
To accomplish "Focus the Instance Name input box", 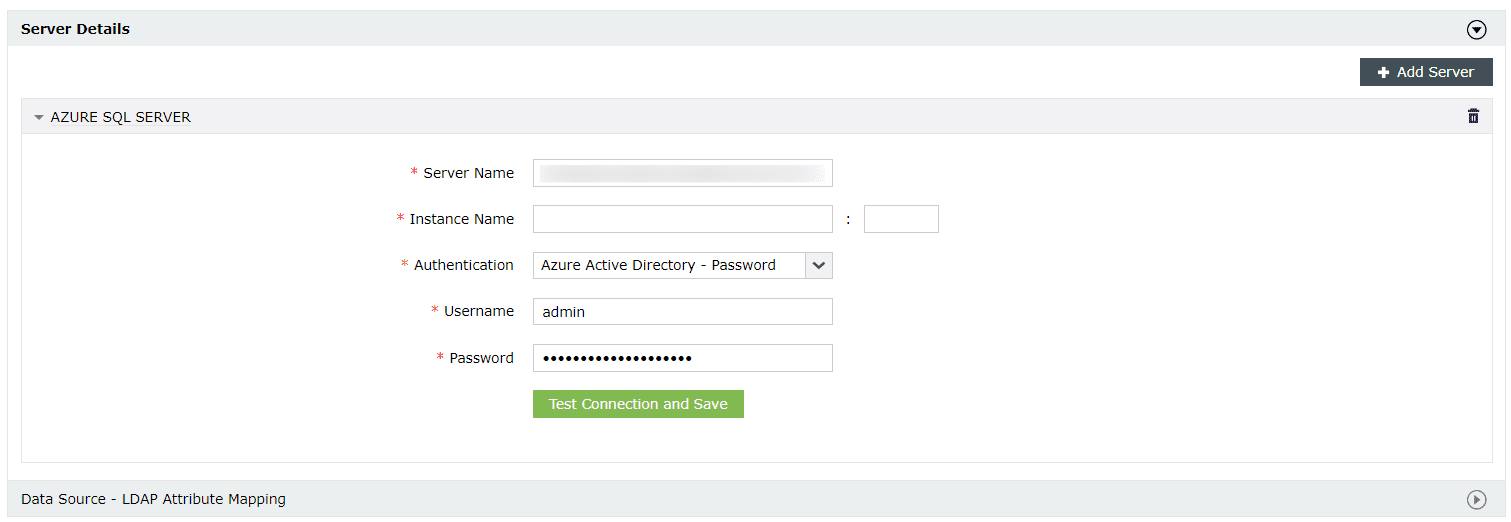I will point(682,219).
